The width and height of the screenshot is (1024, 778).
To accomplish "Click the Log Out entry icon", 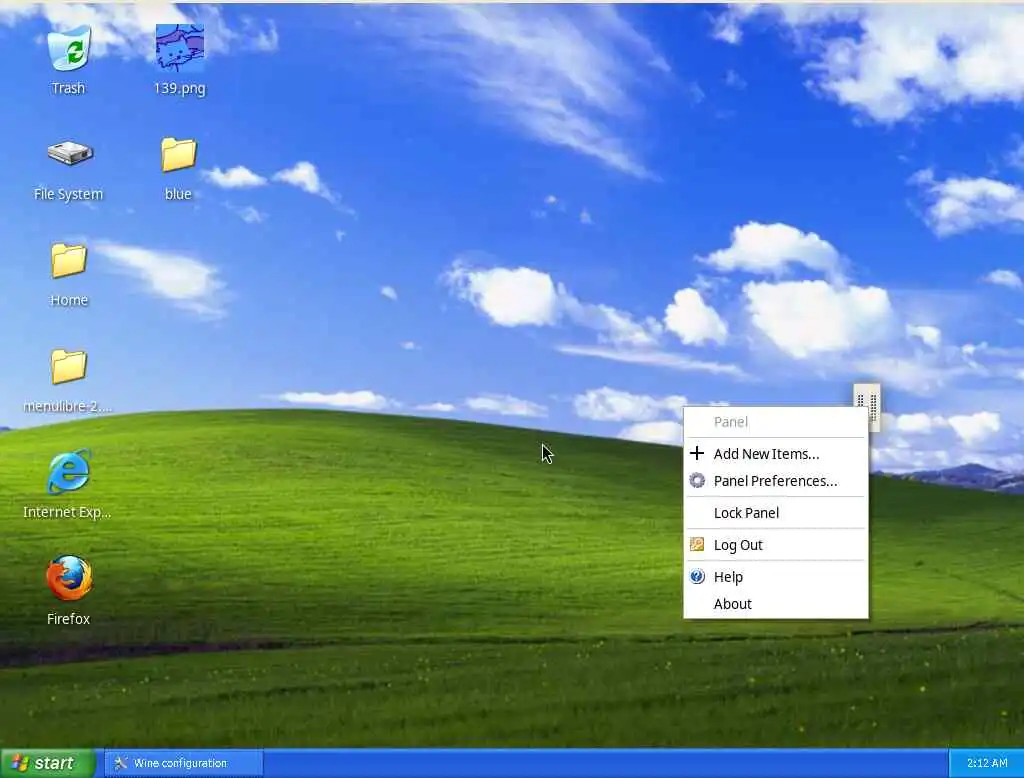I will [x=697, y=544].
